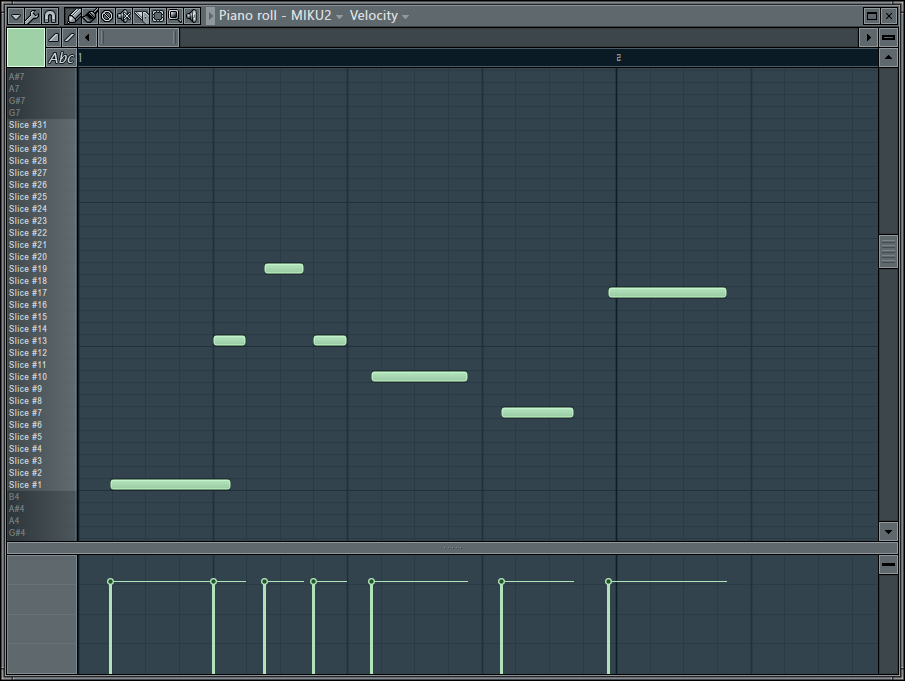The height and width of the screenshot is (681, 905).
Task: Toggle the Abc key label button
Action: coord(61,58)
